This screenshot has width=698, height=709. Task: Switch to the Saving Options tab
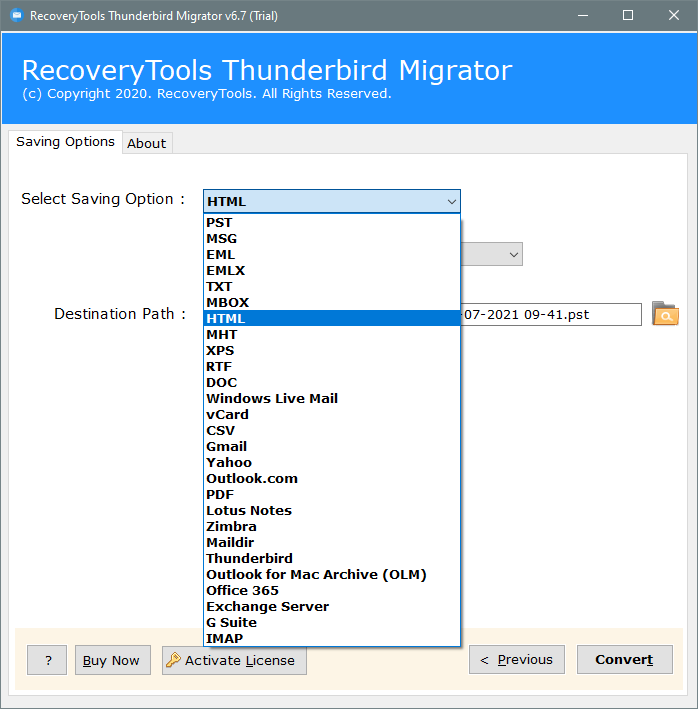[x=65, y=142]
